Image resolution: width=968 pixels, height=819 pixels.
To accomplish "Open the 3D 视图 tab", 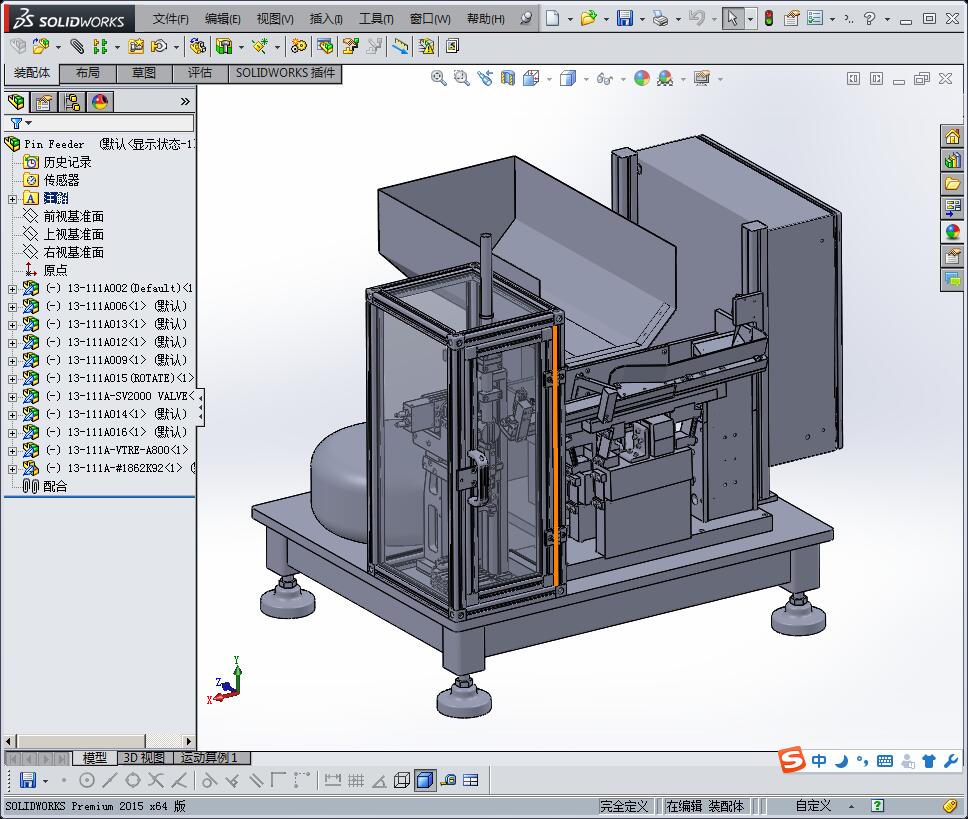I will (143, 758).
